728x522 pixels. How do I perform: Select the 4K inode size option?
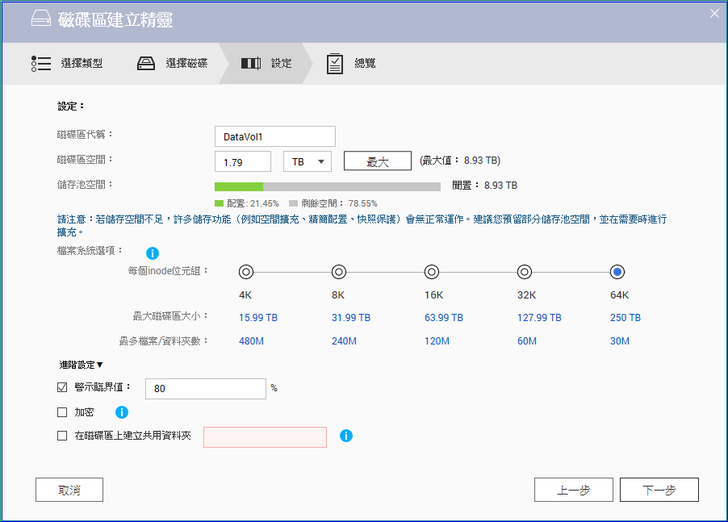point(245,272)
